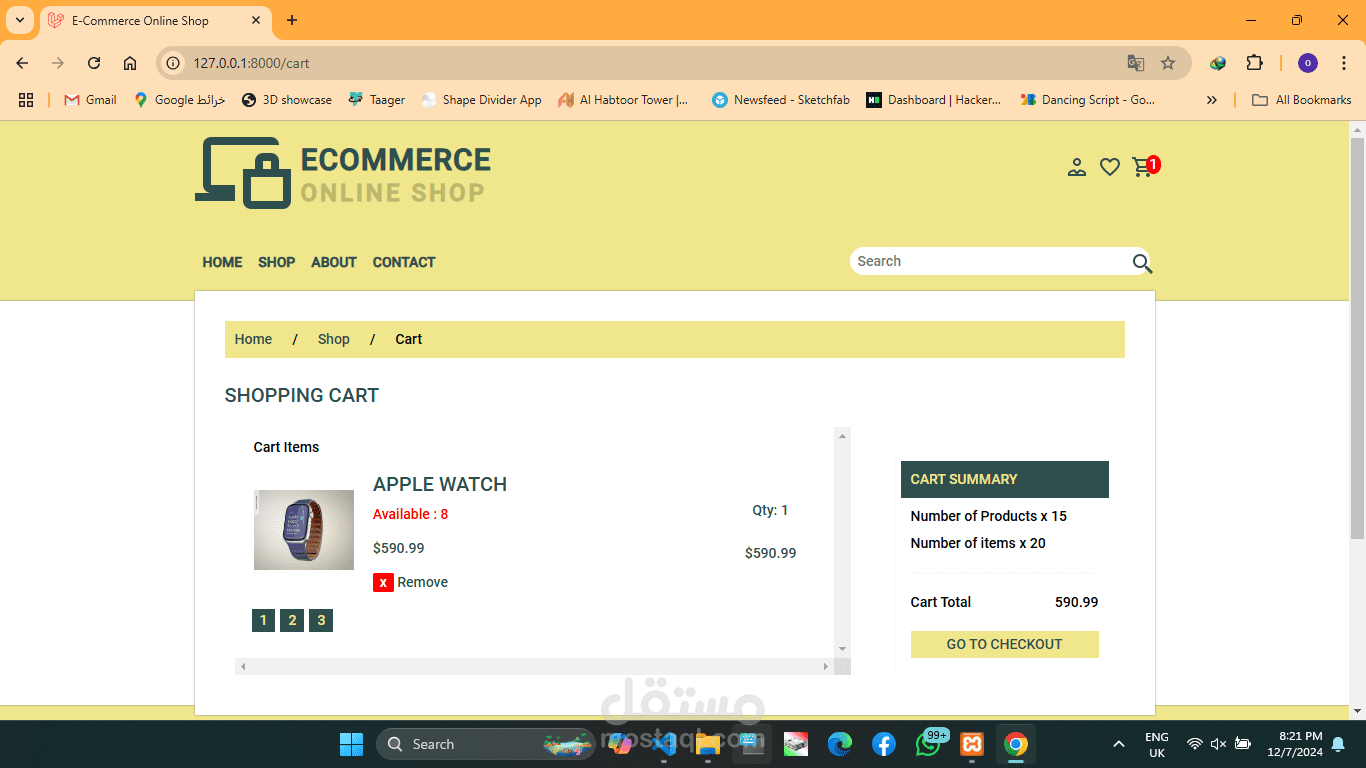Click the Home breadcrumb link
The image size is (1366, 768).
click(253, 339)
